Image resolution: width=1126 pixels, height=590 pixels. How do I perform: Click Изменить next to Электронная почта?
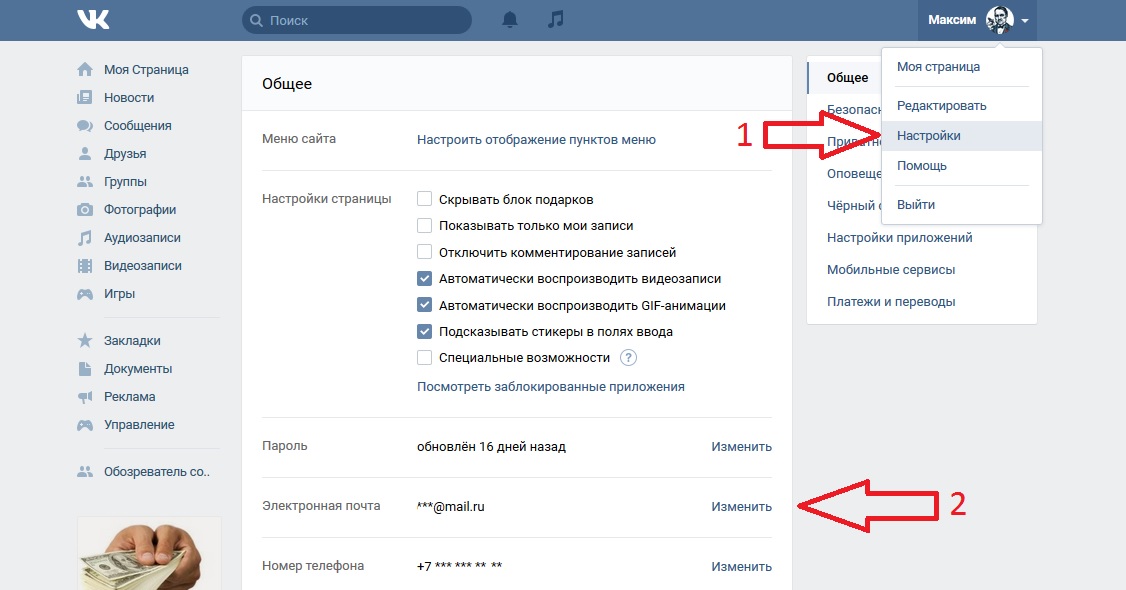741,507
